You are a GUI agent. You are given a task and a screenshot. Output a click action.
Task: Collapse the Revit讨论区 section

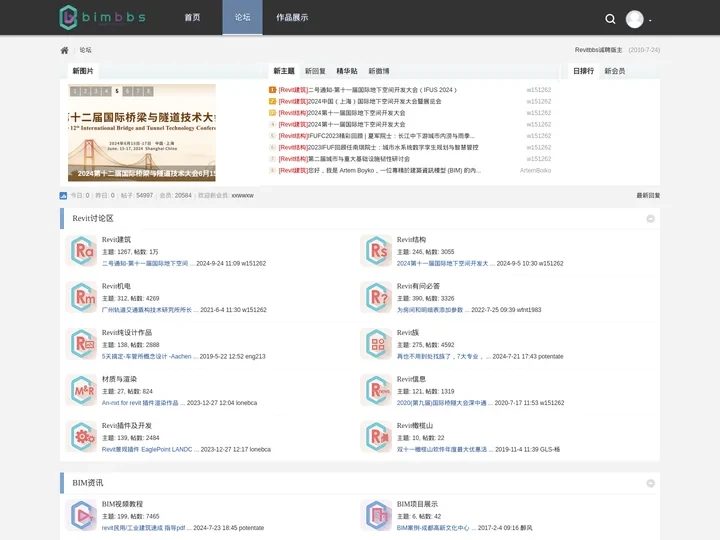point(650,219)
